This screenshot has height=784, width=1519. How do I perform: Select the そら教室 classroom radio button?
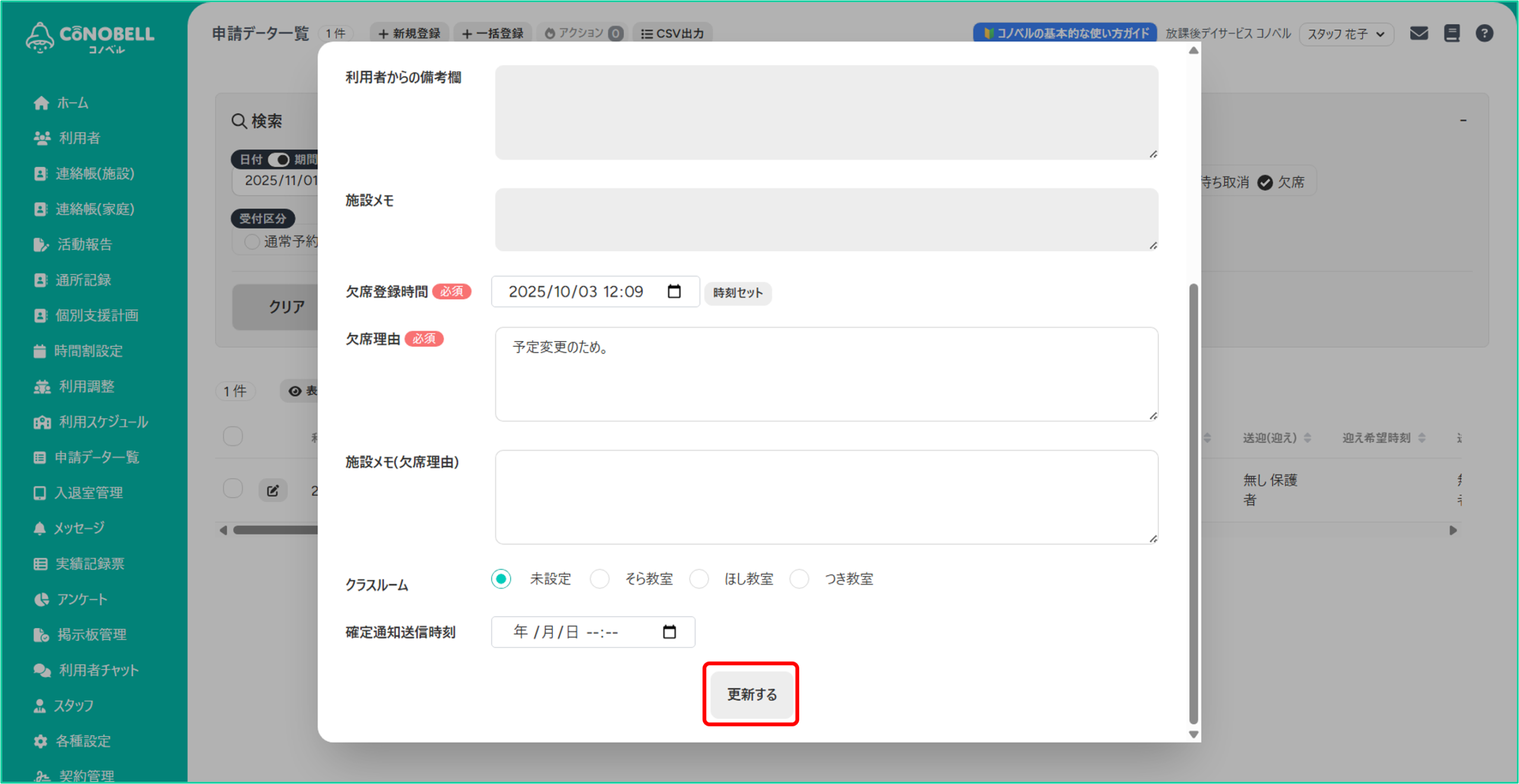click(600, 578)
